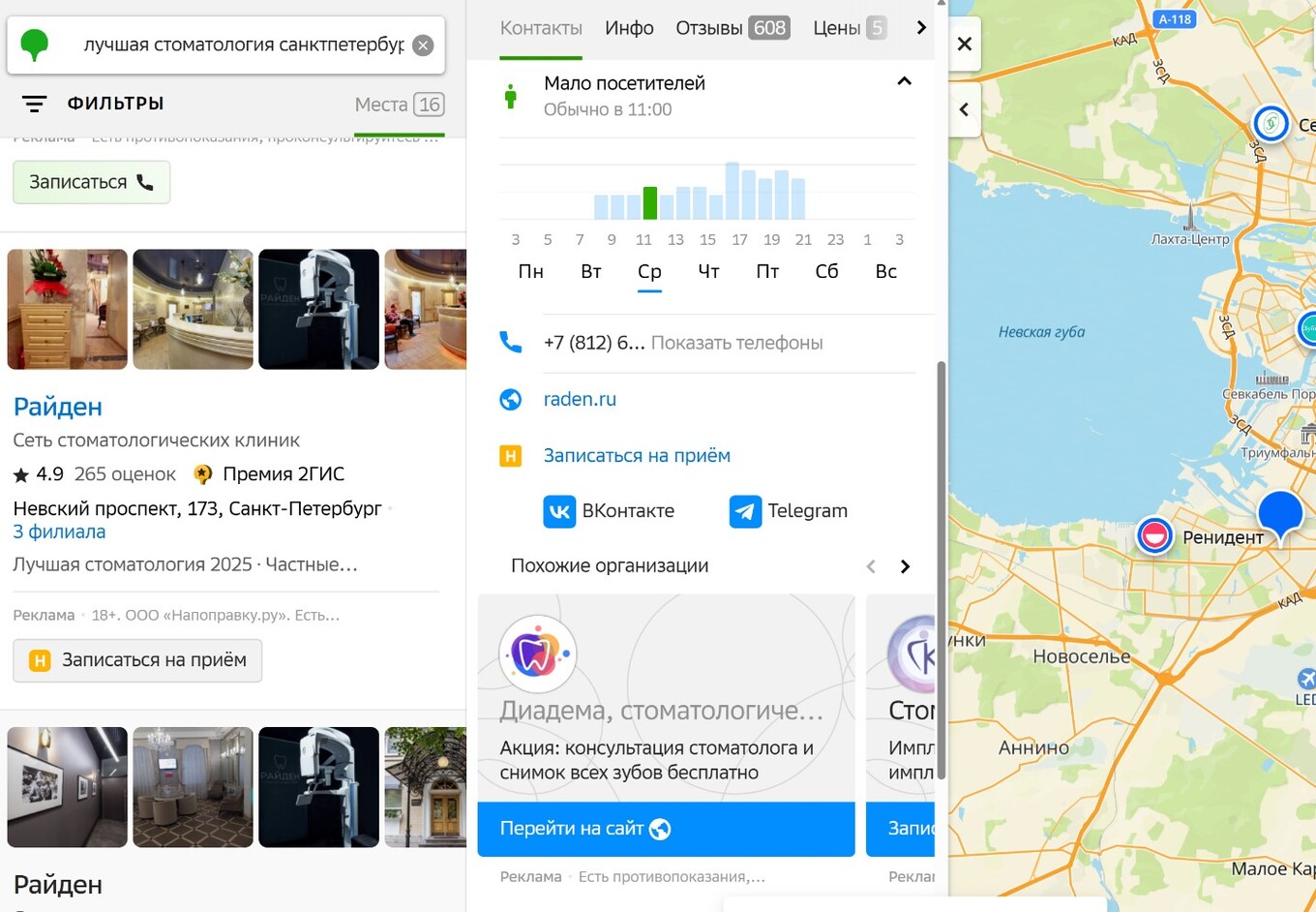Image resolution: width=1316 pixels, height=912 pixels.
Task: Click the phone handset icon beside the number
Action: pyautogui.click(x=511, y=343)
